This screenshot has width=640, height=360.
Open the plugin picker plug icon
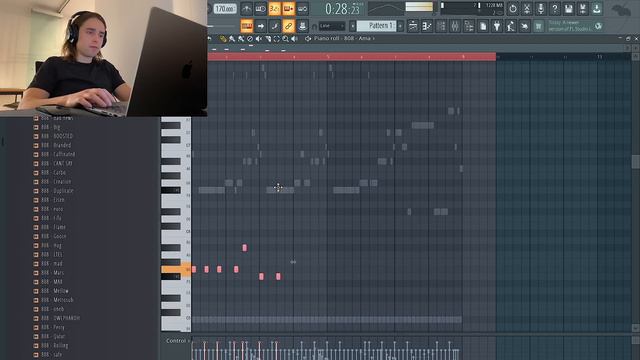497,26
